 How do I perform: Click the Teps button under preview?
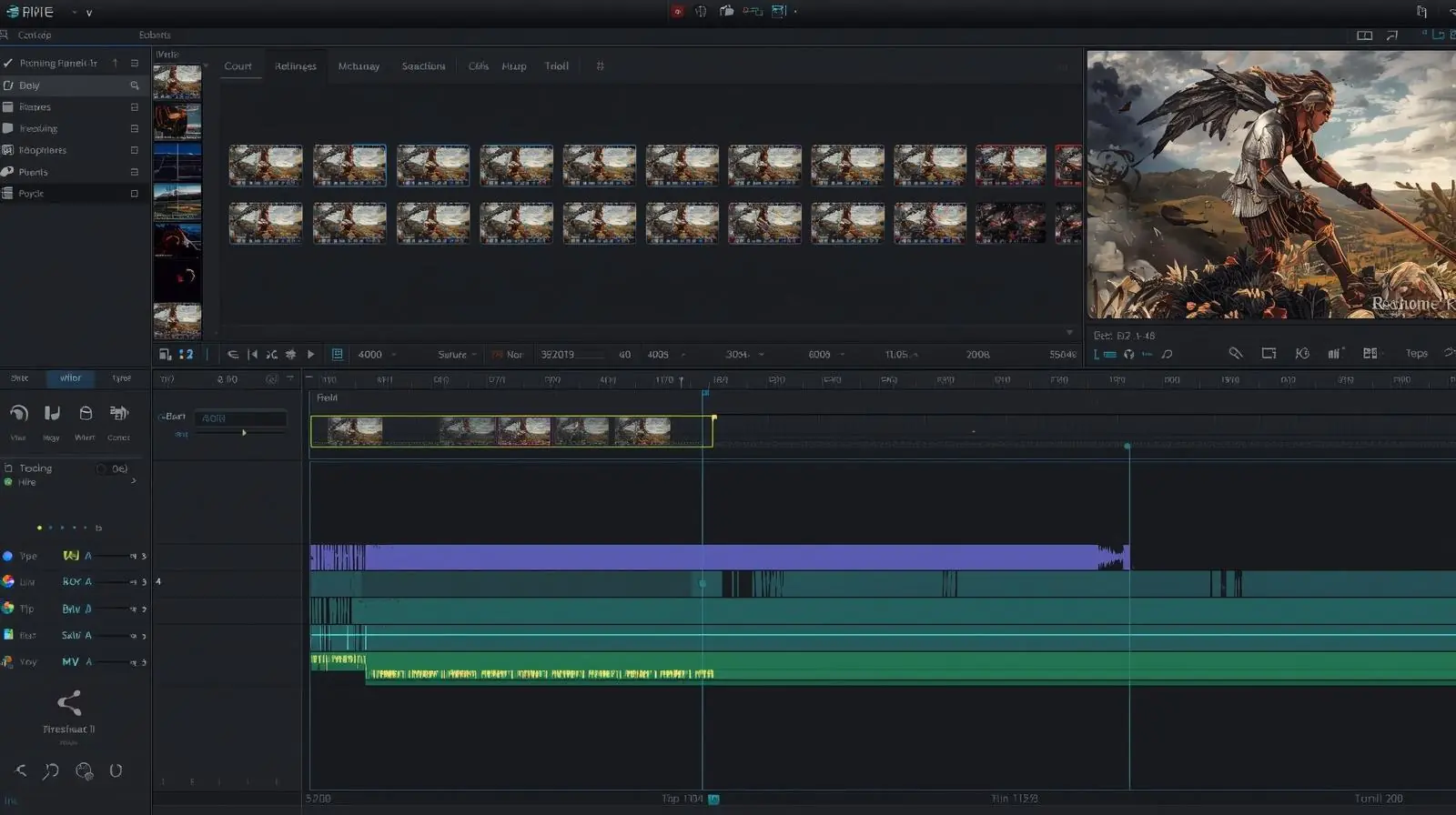point(1417,354)
